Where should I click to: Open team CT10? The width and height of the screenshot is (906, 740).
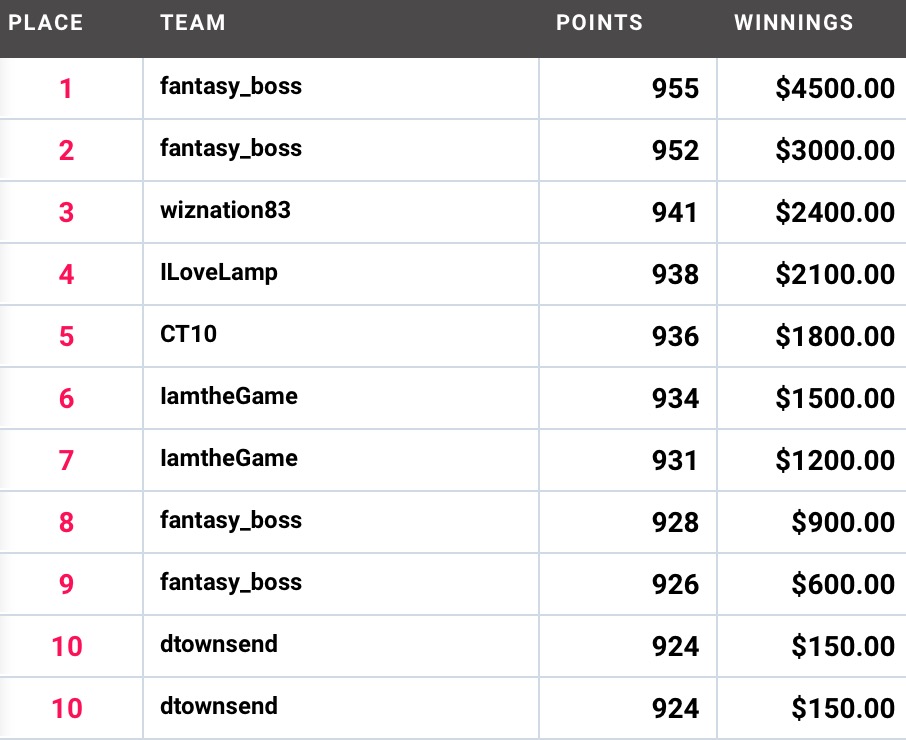coord(188,334)
